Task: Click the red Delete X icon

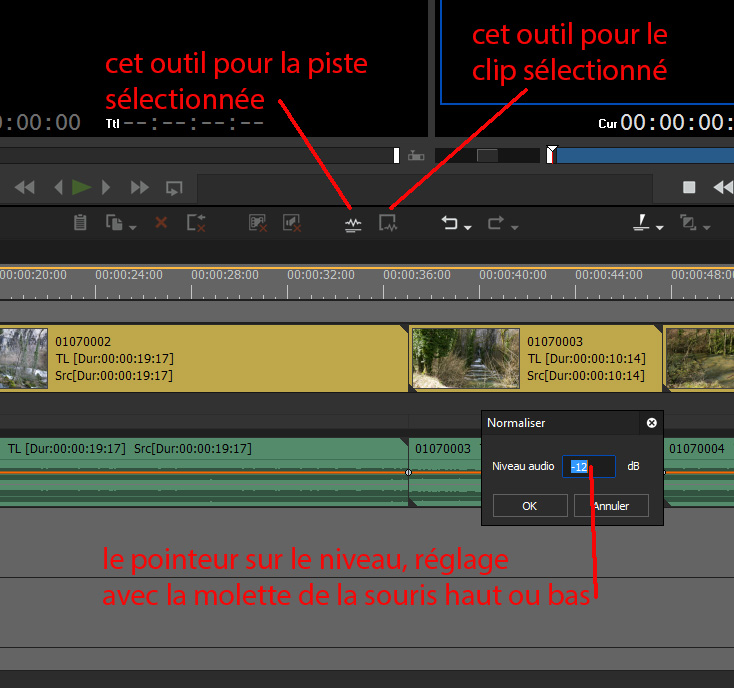Action: click(x=161, y=222)
